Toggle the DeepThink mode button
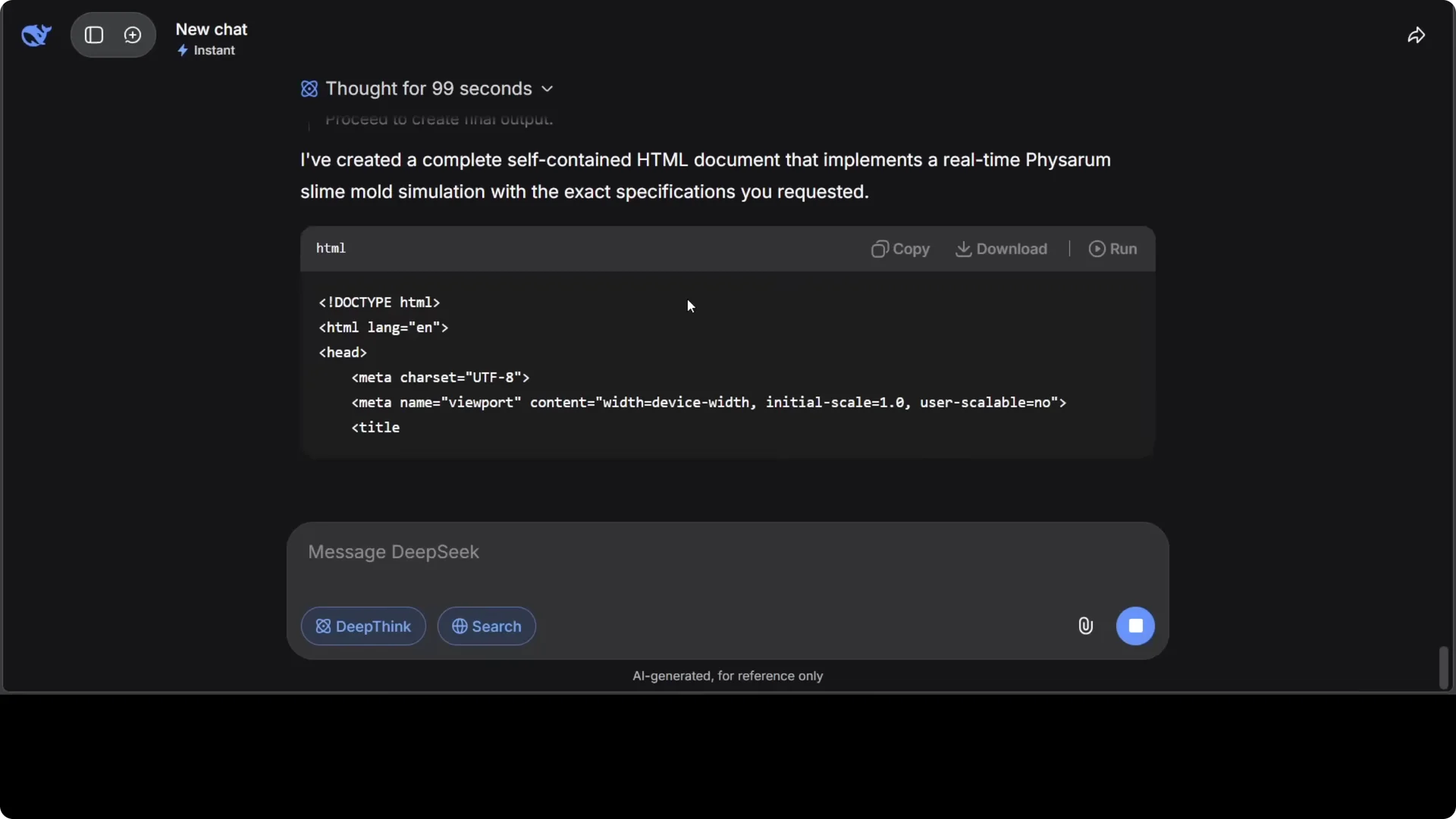 point(363,626)
